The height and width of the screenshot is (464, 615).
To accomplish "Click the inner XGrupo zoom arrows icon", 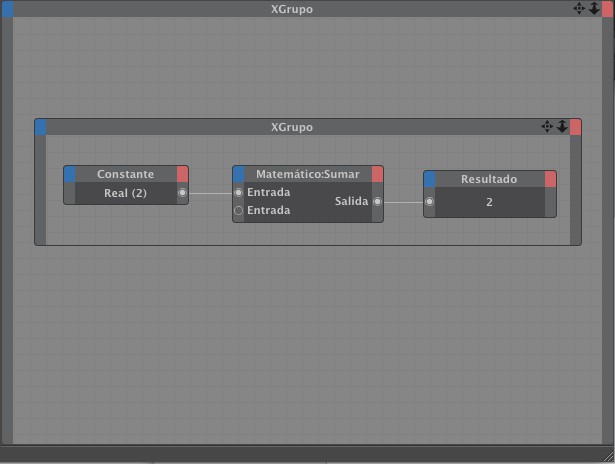I will point(562,126).
